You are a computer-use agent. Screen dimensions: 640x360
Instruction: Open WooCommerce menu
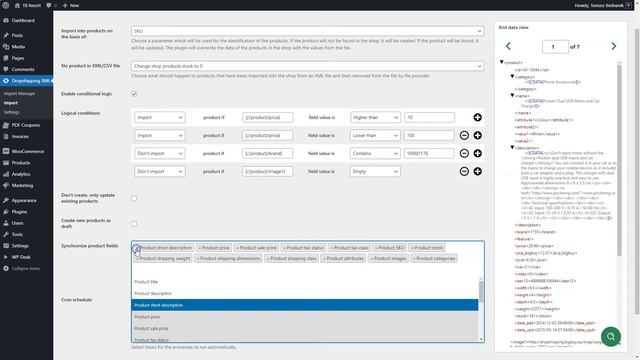(x=28, y=151)
